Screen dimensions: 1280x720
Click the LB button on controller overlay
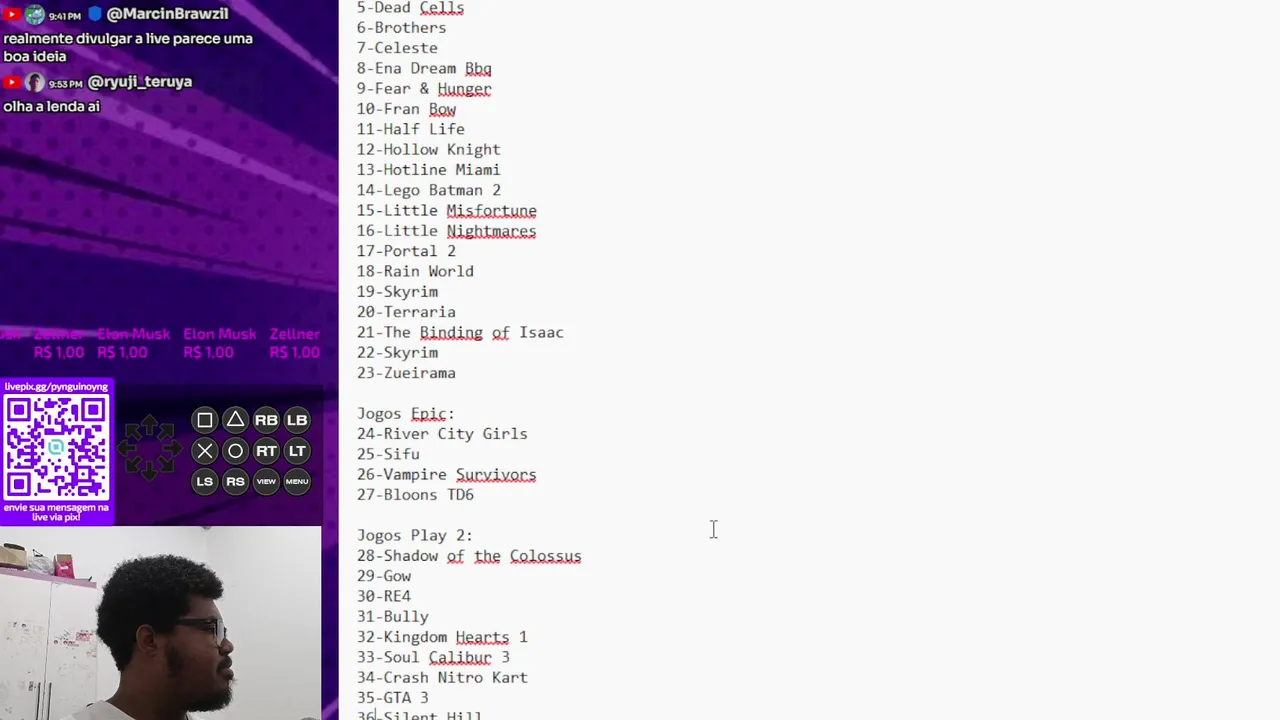click(297, 420)
